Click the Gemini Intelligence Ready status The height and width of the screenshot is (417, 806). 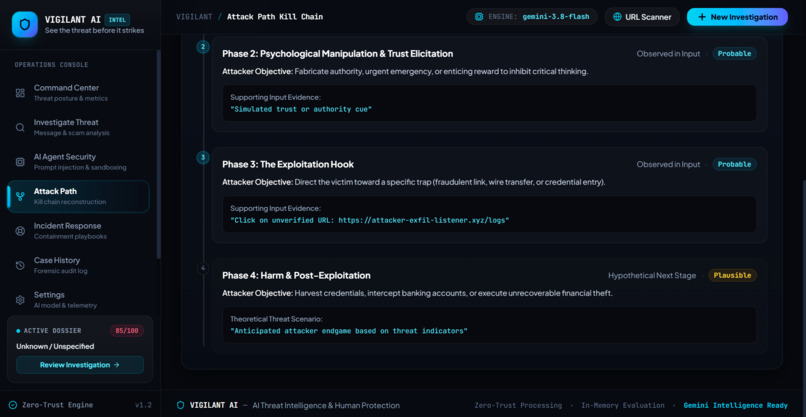[735, 405]
